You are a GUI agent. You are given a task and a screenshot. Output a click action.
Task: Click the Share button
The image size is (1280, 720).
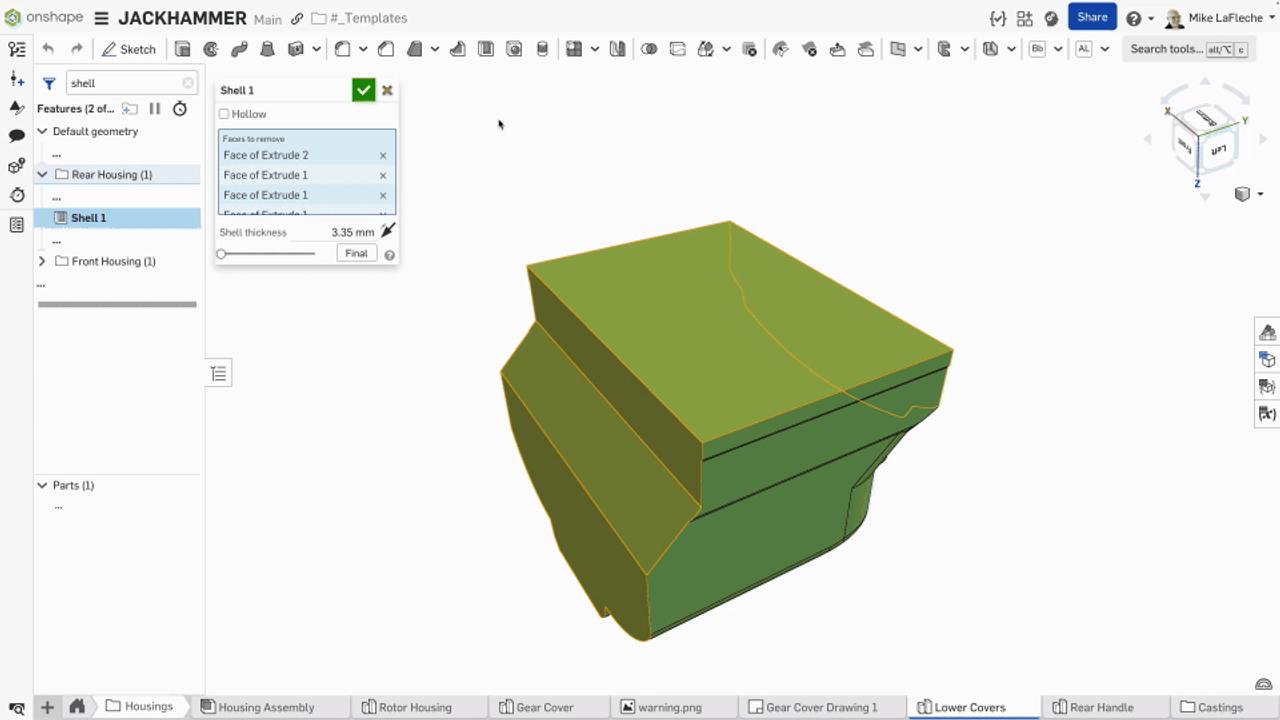(x=1092, y=17)
